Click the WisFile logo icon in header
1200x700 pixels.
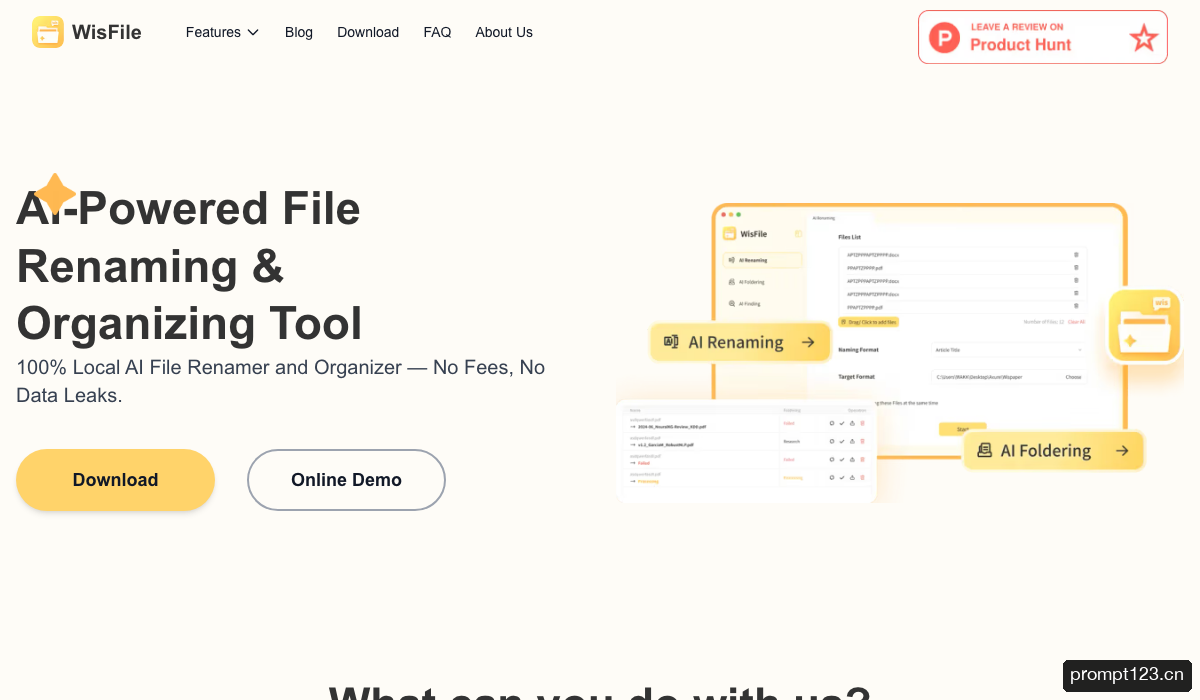pos(47,32)
